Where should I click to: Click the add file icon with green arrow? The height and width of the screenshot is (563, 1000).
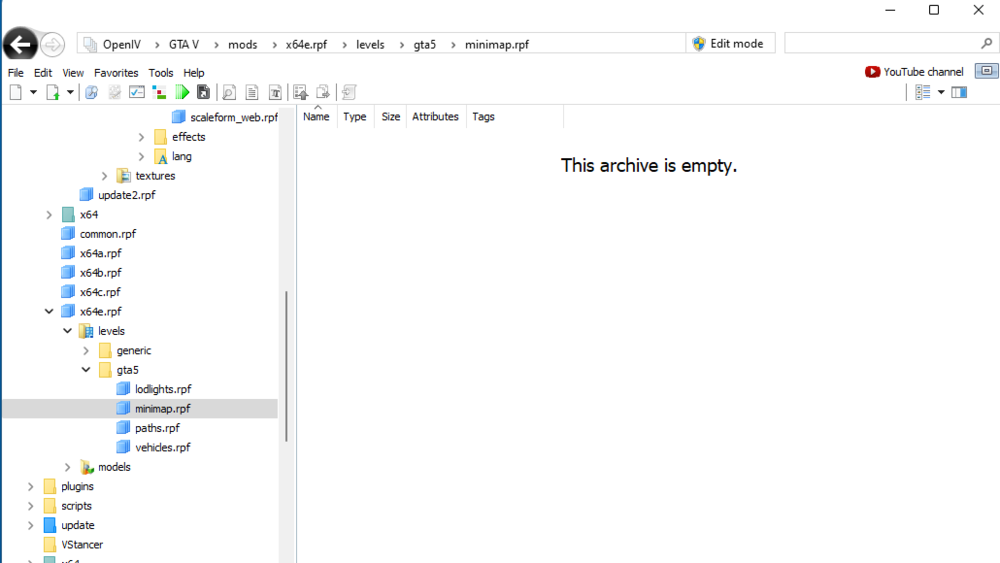click(x=53, y=92)
